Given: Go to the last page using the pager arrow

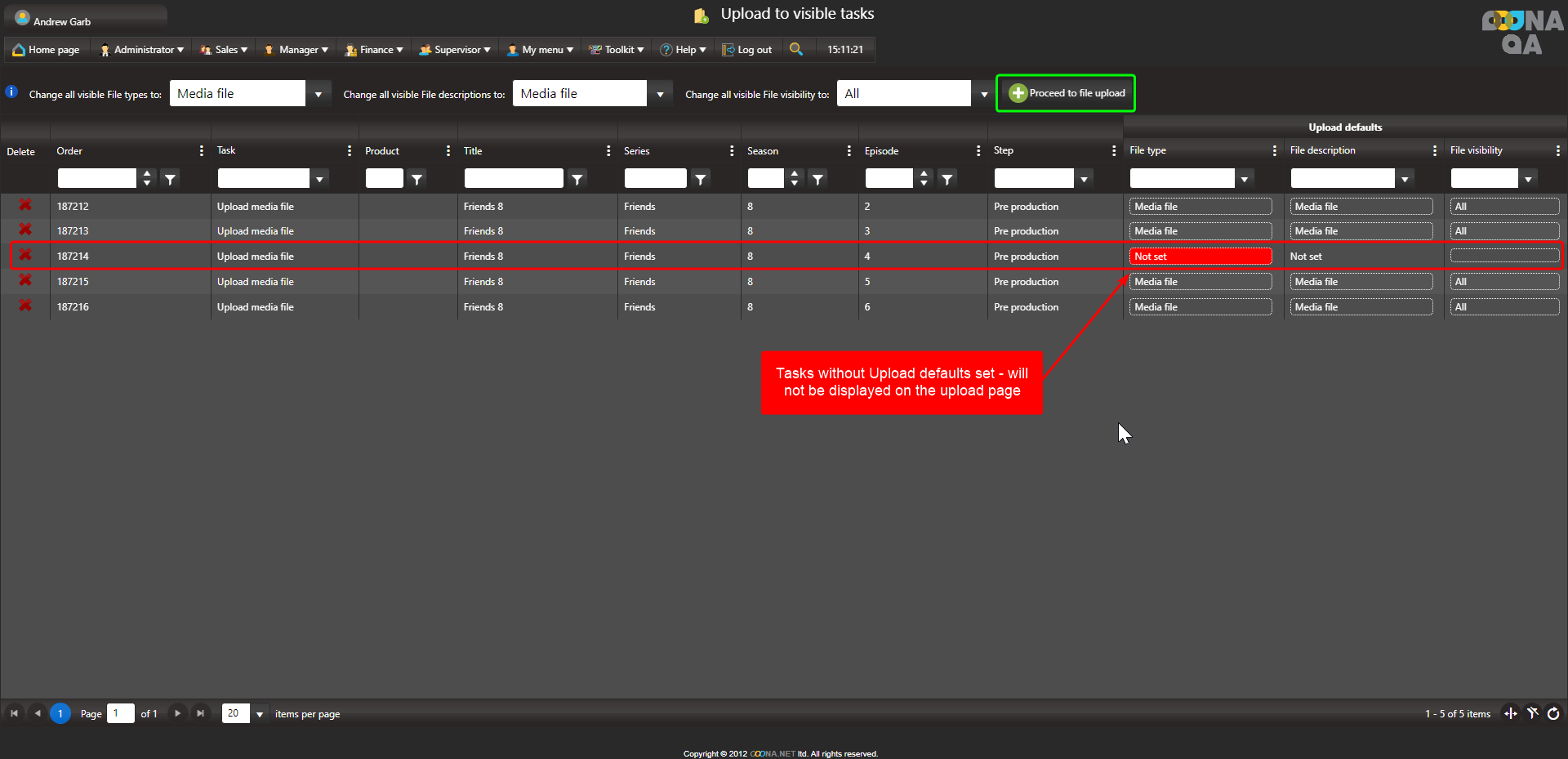Looking at the screenshot, I should (x=200, y=713).
